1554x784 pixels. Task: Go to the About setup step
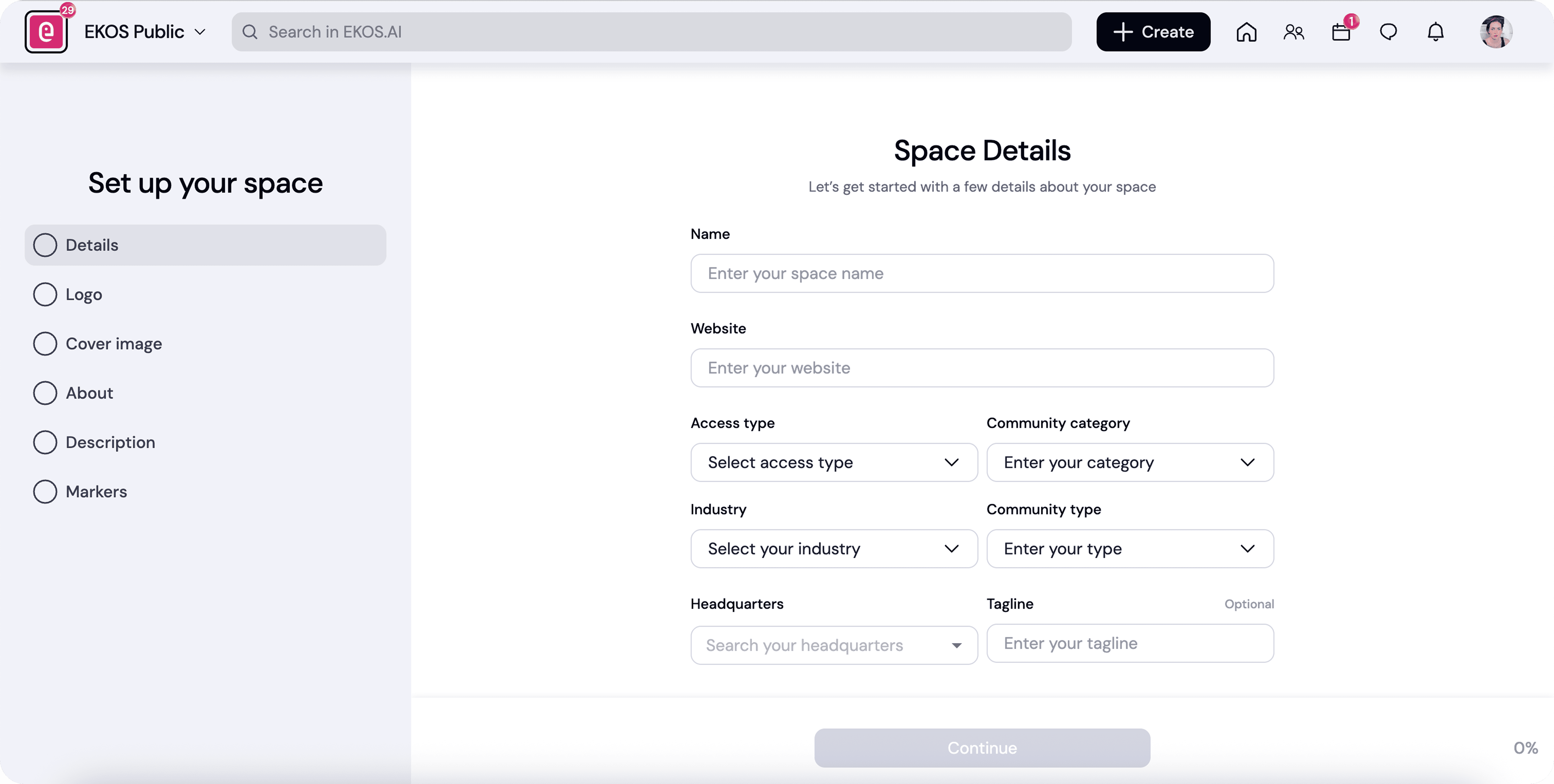(x=89, y=393)
